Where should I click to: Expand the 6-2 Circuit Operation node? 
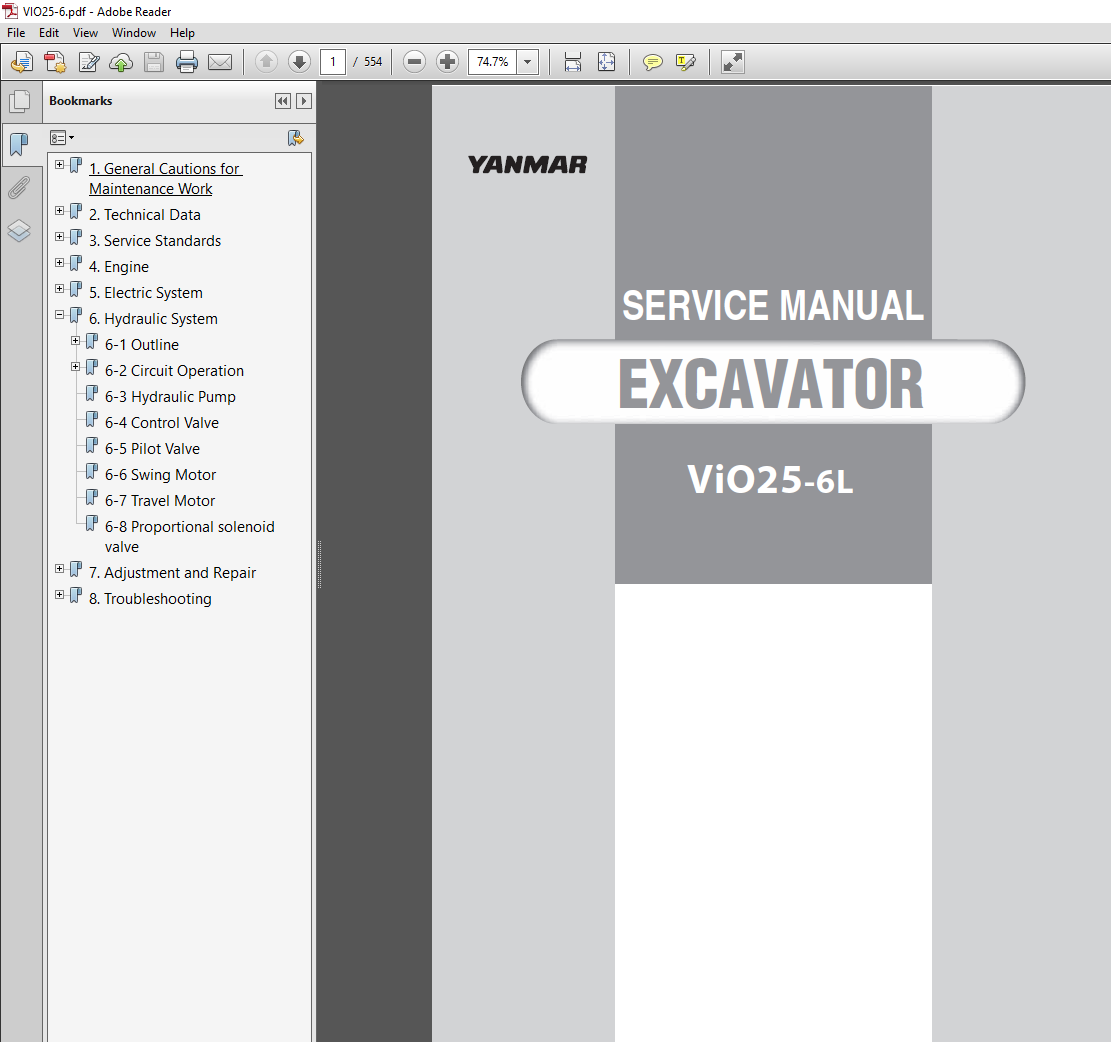click(x=76, y=367)
